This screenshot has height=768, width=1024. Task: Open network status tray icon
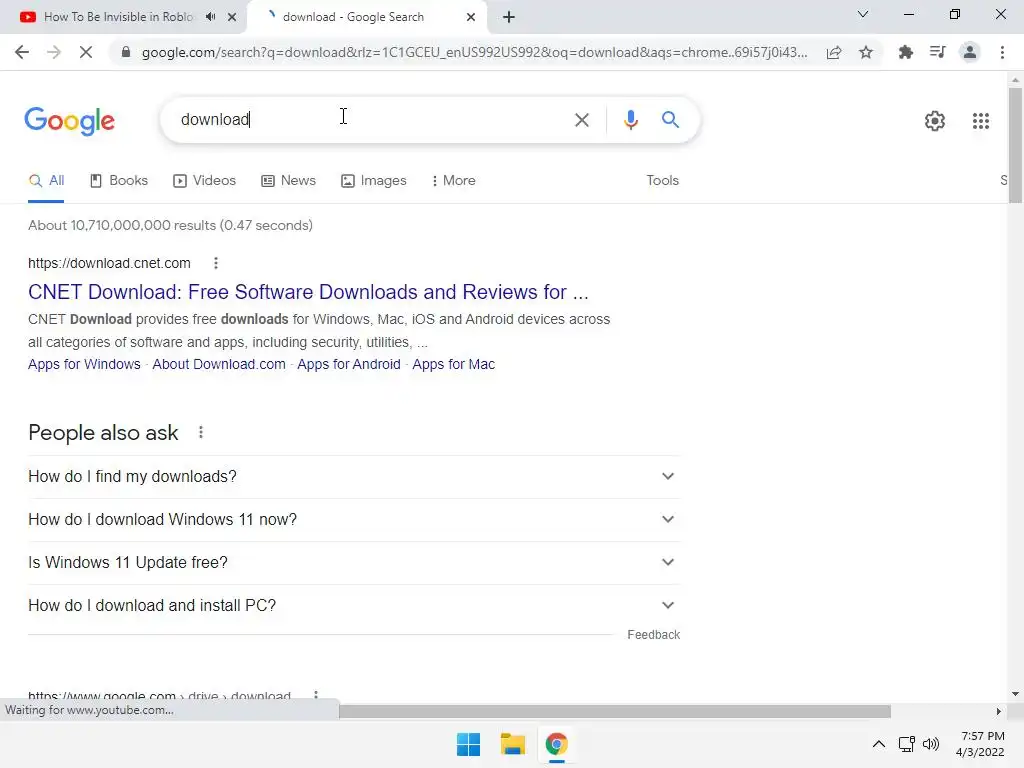tap(906, 744)
